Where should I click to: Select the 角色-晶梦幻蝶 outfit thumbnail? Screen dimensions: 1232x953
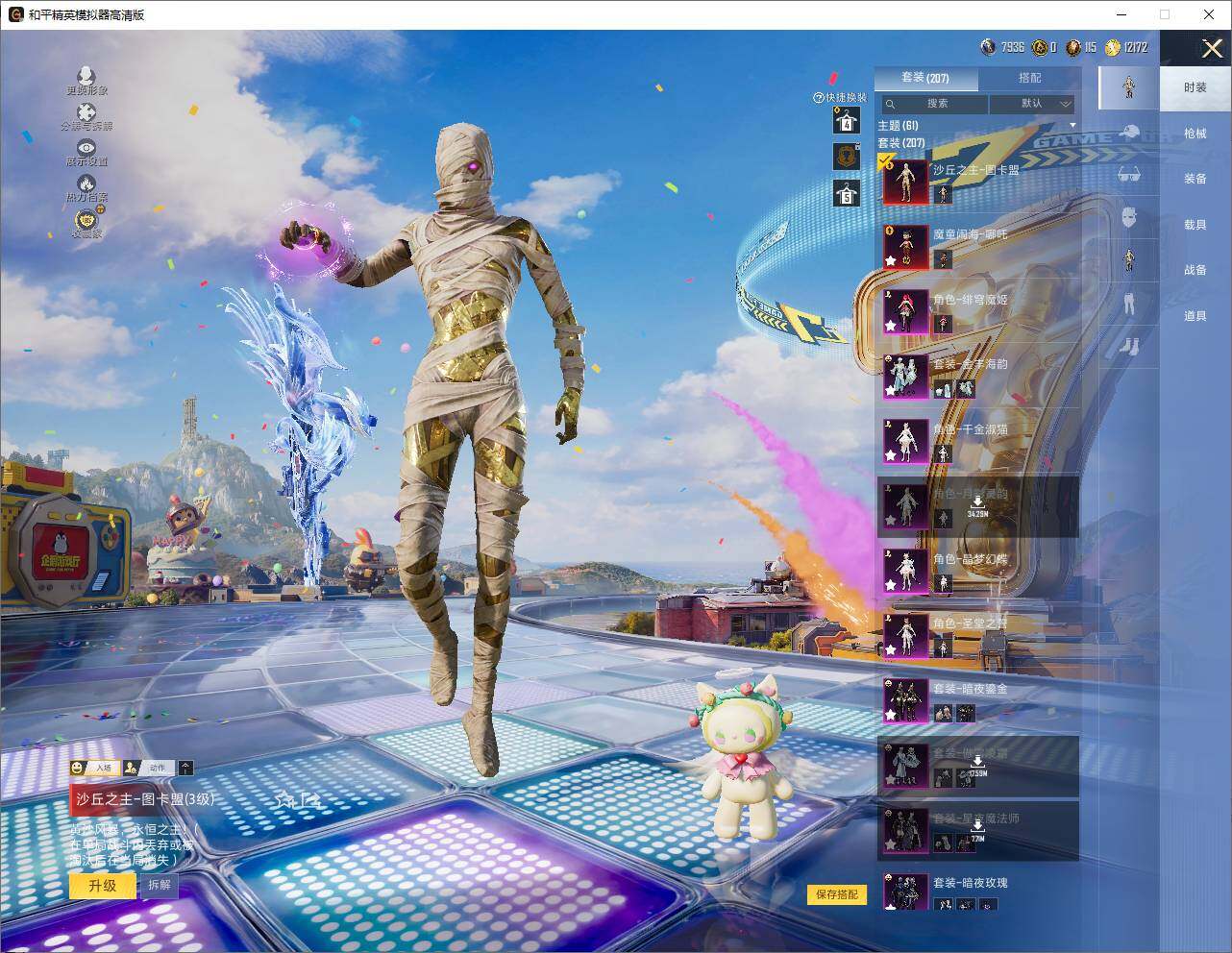pyautogui.click(x=906, y=571)
